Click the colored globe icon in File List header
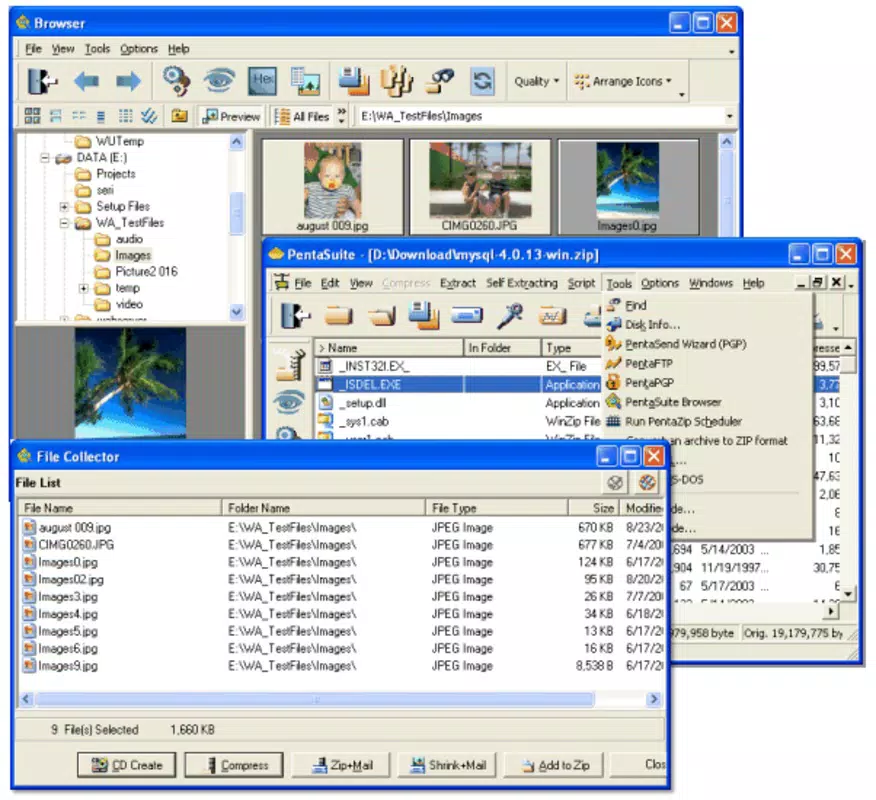Image resolution: width=876 pixels, height=800 pixels. tap(647, 483)
